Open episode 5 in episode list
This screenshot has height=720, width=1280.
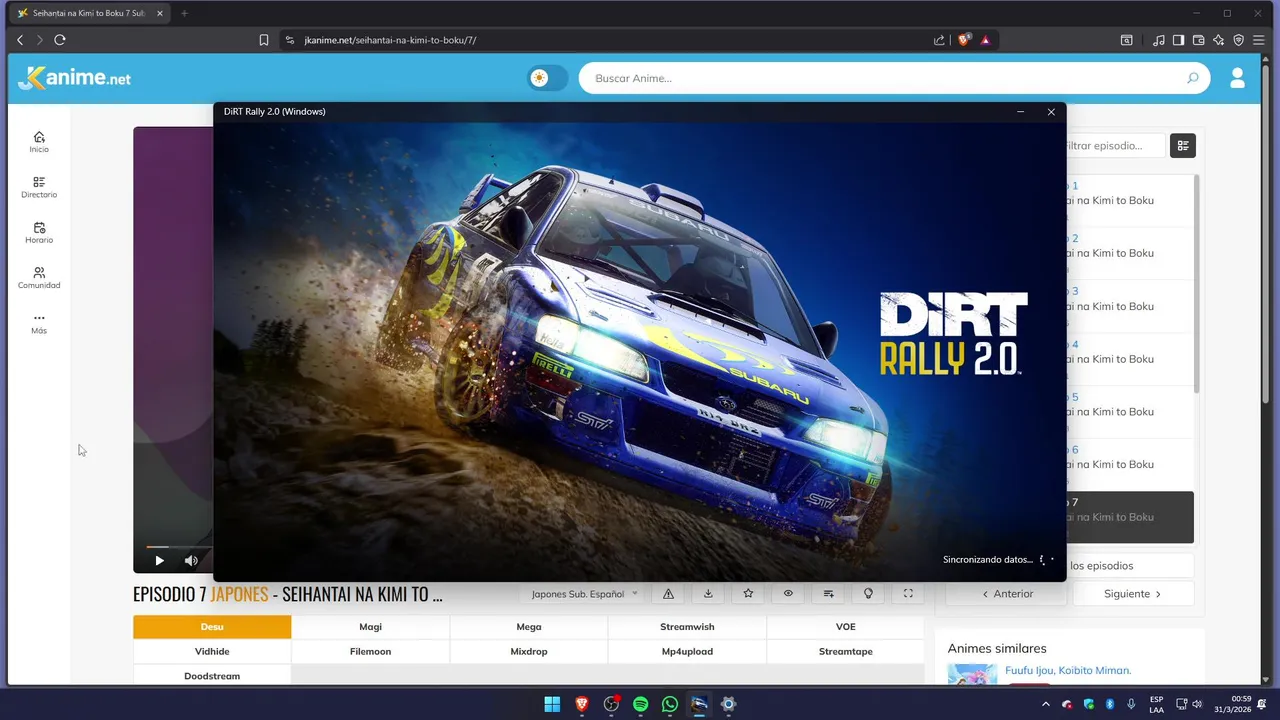click(1128, 412)
